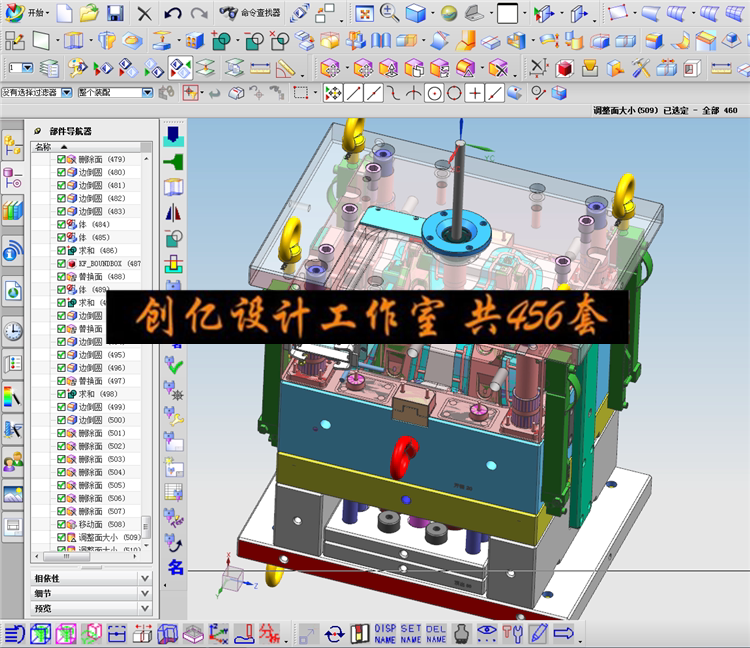
Task: Click the Unite boolean icon with plus sign
Action: (221, 41)
